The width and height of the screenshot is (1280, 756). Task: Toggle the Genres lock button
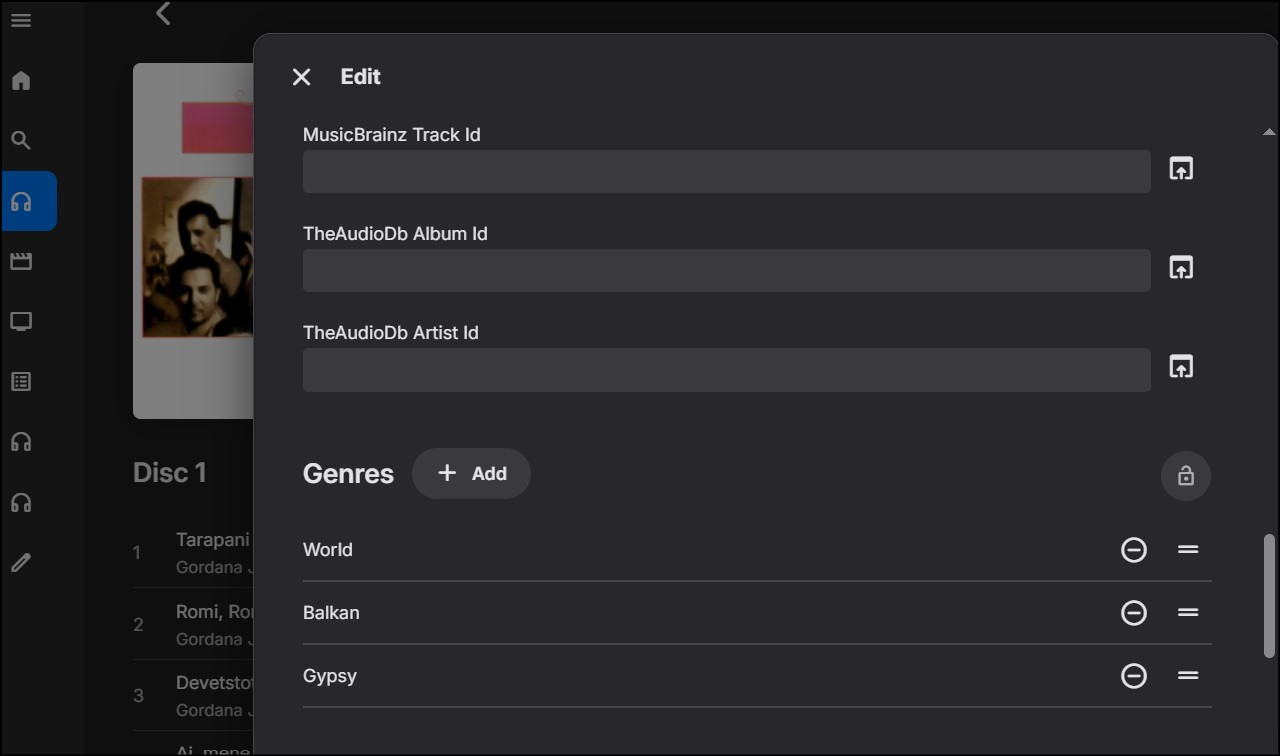click(1185, 475)
